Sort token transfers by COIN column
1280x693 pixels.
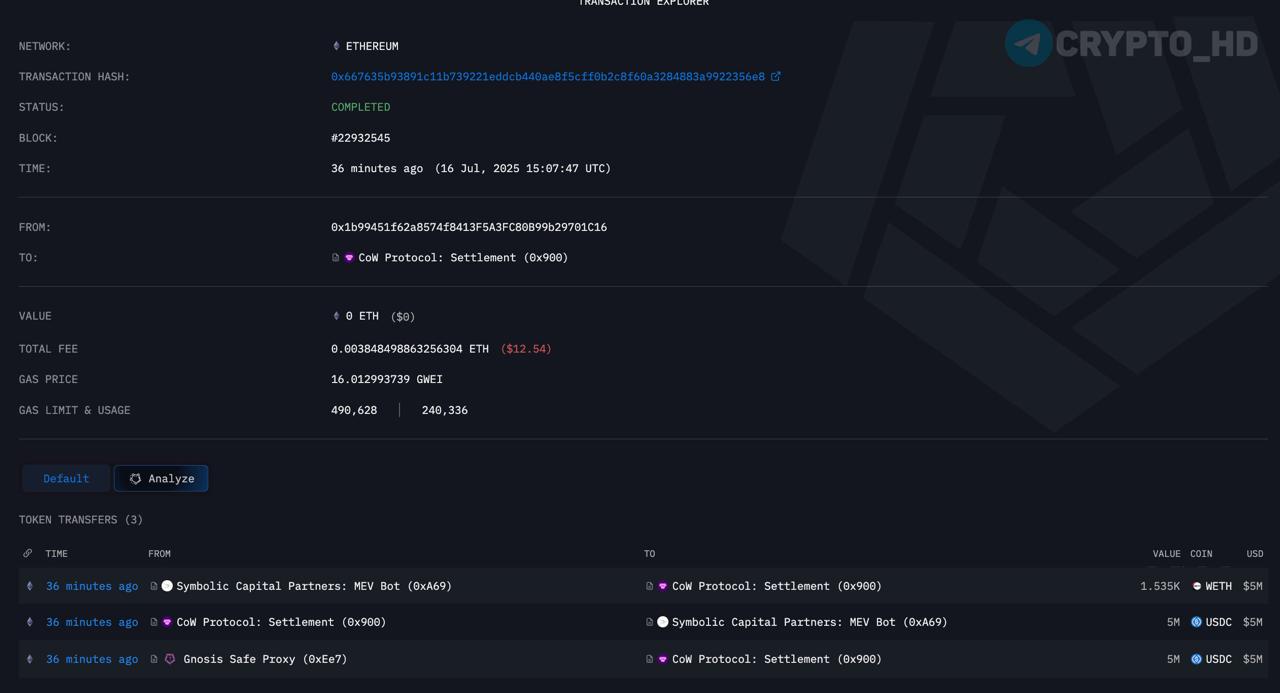[1201, 553]
